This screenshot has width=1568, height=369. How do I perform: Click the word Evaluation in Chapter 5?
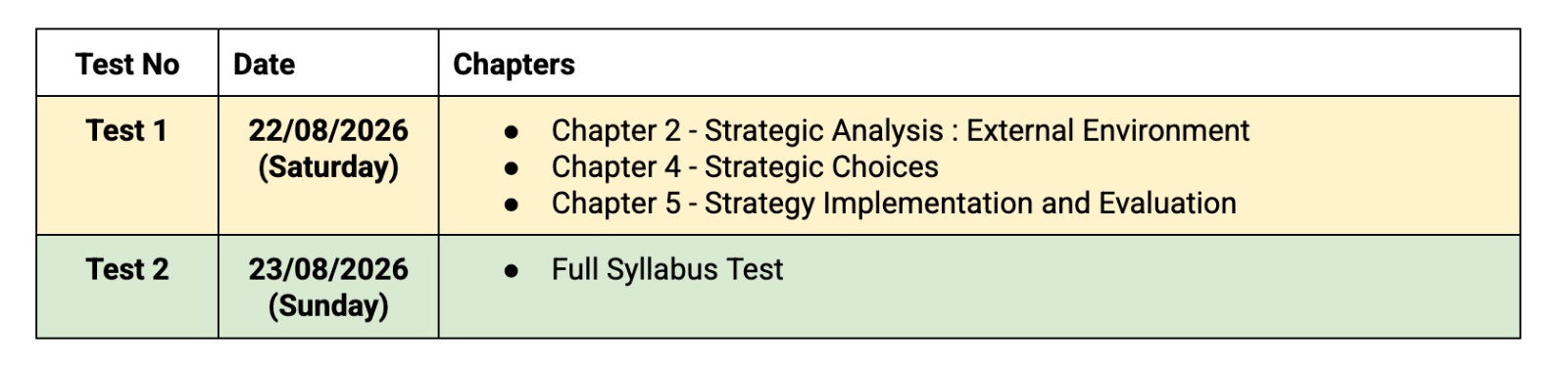coord(1167,204)
